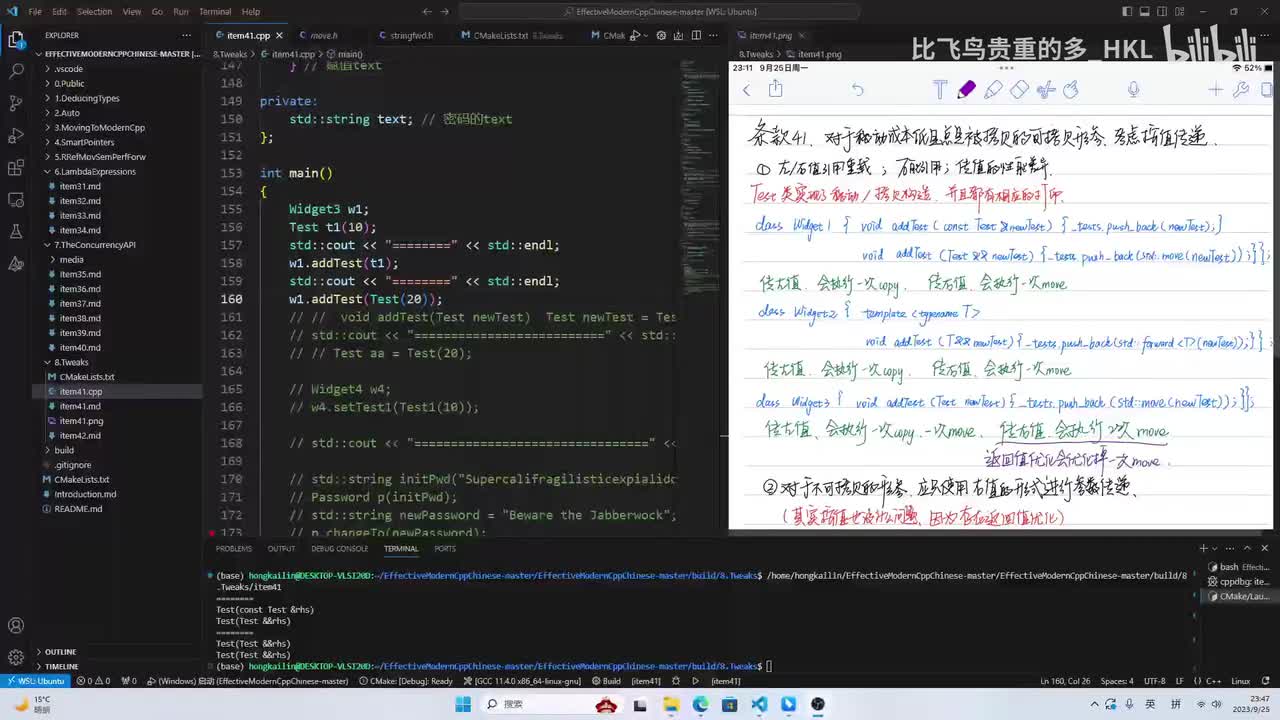Toggle the secondary side bar visibility
This screenshot has height=720, width=1280.
click(x=1163, y=12)
